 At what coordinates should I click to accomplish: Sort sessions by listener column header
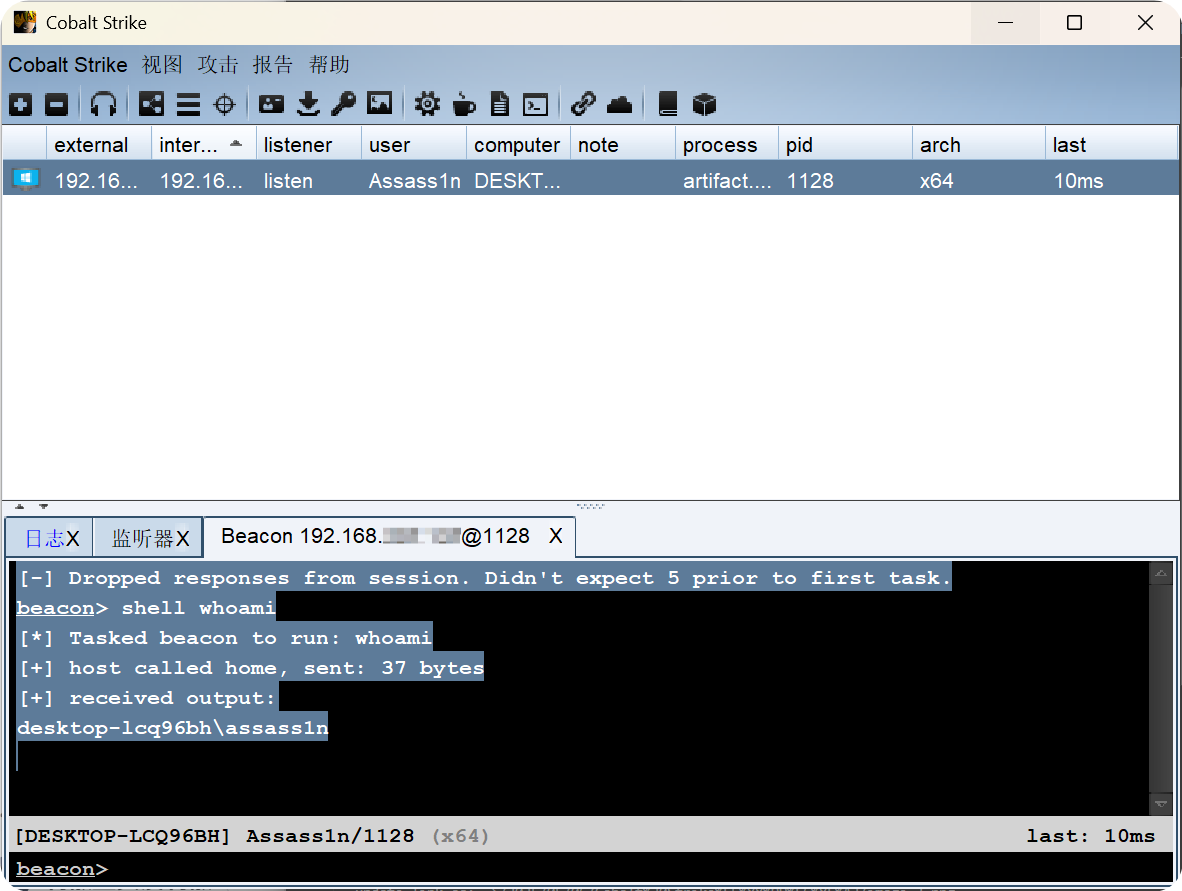tap(308, 145)
